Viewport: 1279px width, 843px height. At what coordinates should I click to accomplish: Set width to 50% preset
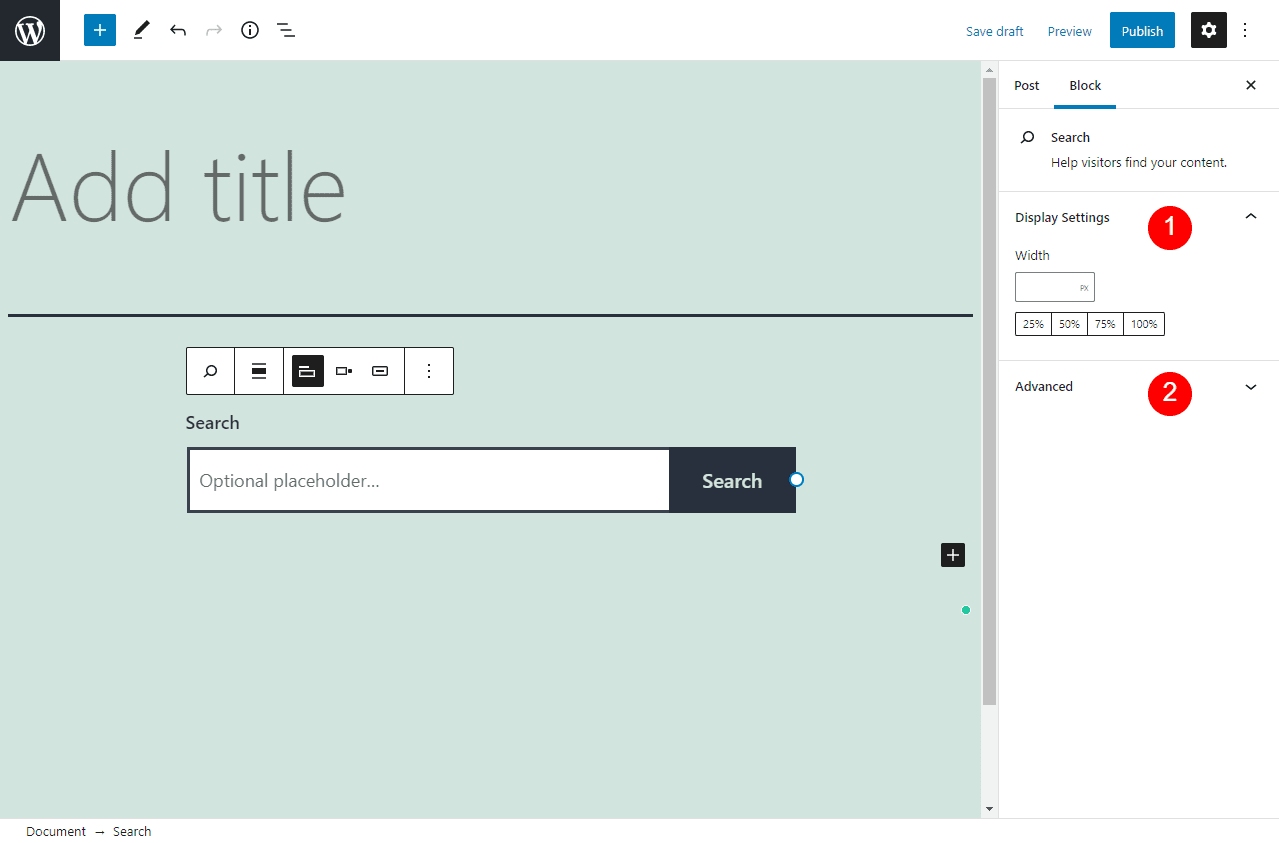click(x=1069, y=324)
